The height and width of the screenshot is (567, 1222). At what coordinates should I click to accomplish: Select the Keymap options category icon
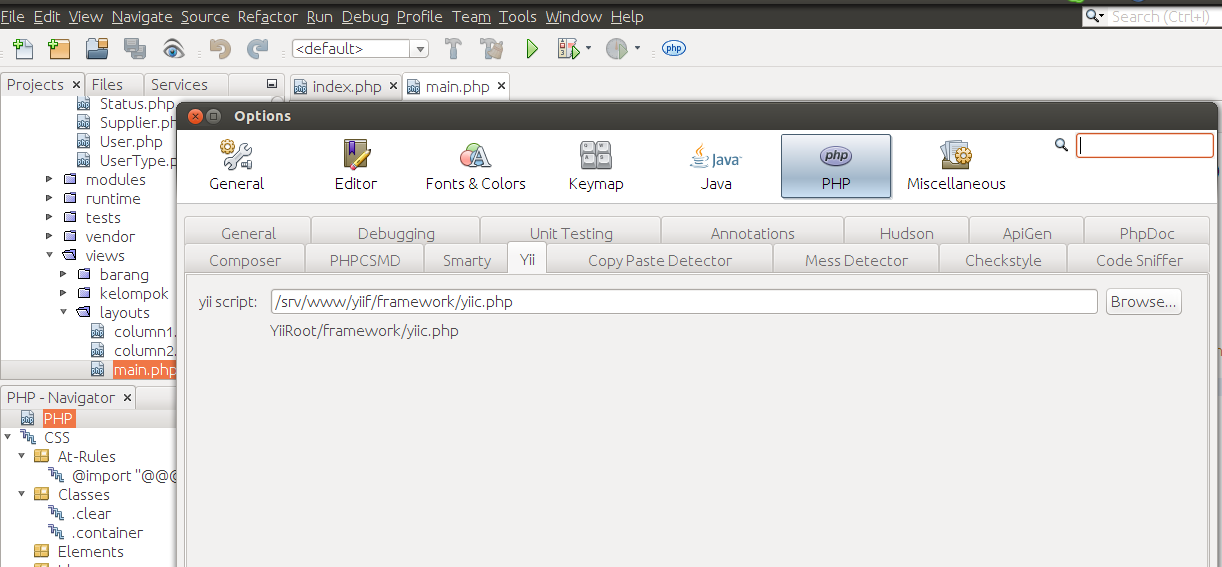(x=596, y=166)
